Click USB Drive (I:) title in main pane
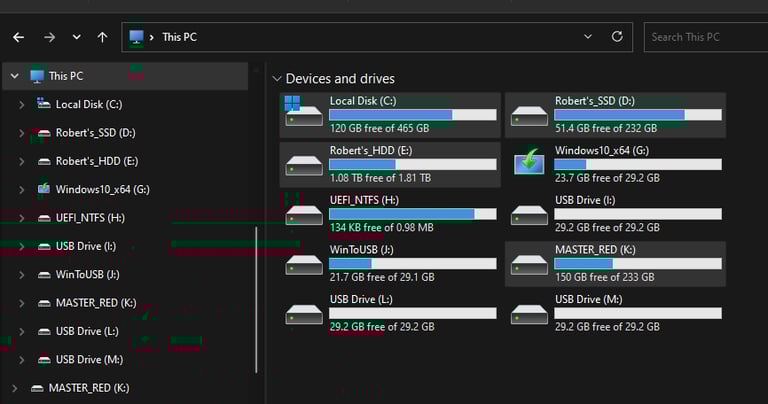 [x=585, y=200]
